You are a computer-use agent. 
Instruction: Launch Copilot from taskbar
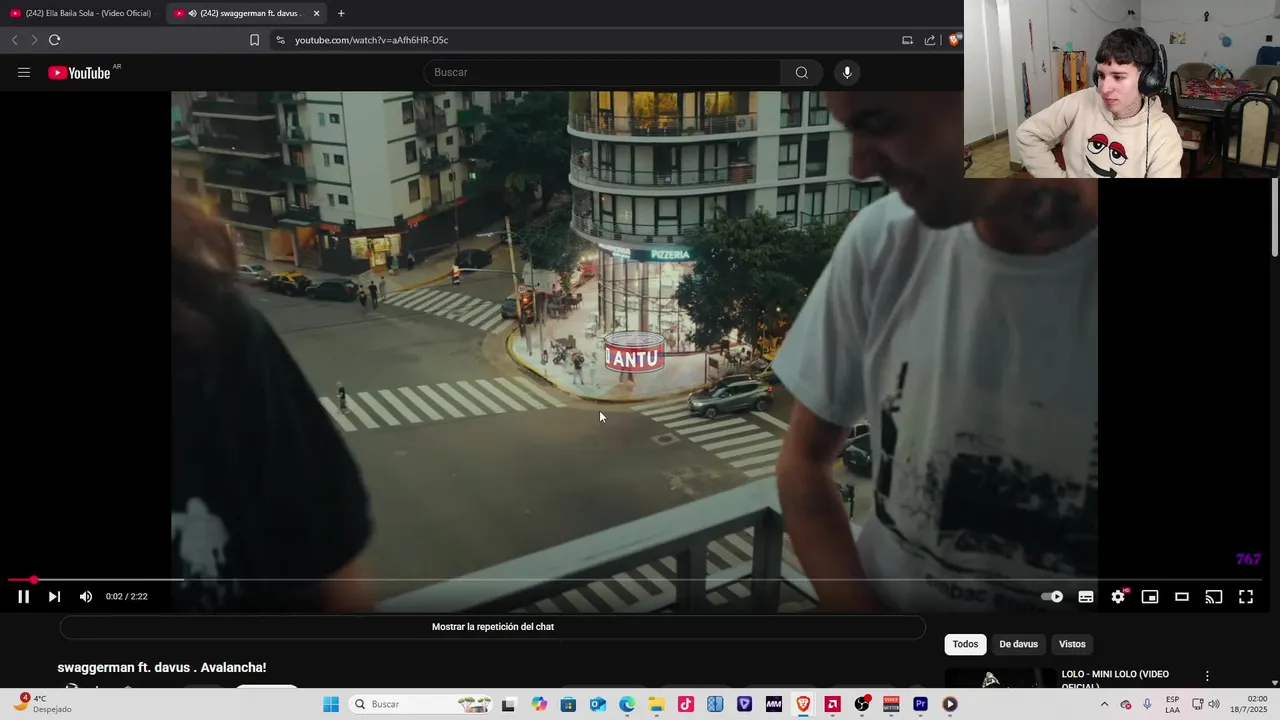pyautogui.click(x=540, y=704)
